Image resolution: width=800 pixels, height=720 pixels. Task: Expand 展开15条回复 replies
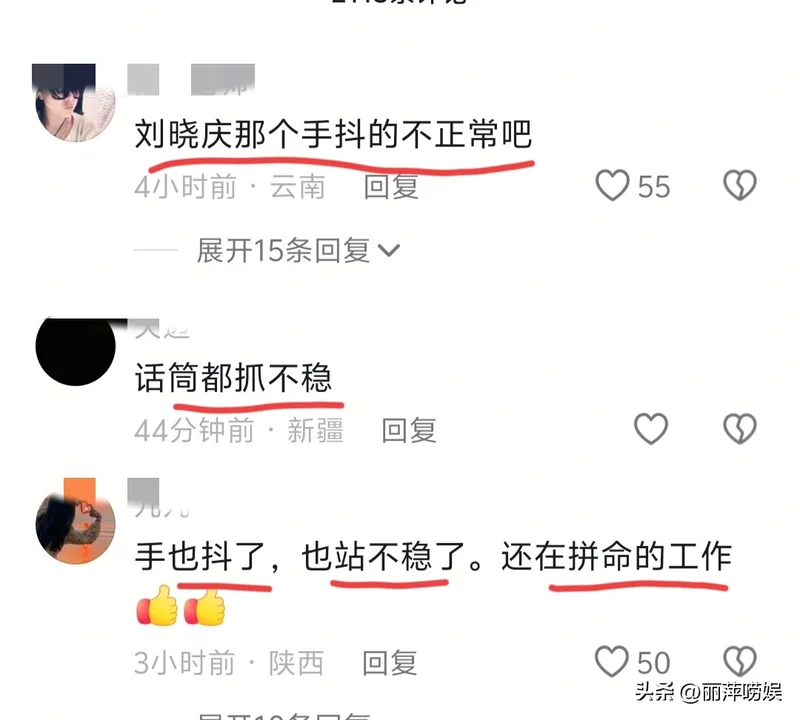298,251
